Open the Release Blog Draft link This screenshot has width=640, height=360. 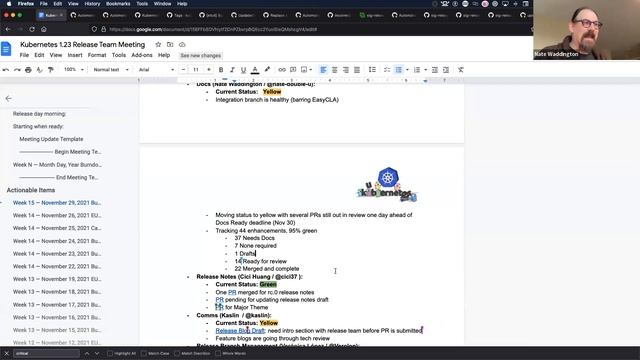(x=240, y=331)
